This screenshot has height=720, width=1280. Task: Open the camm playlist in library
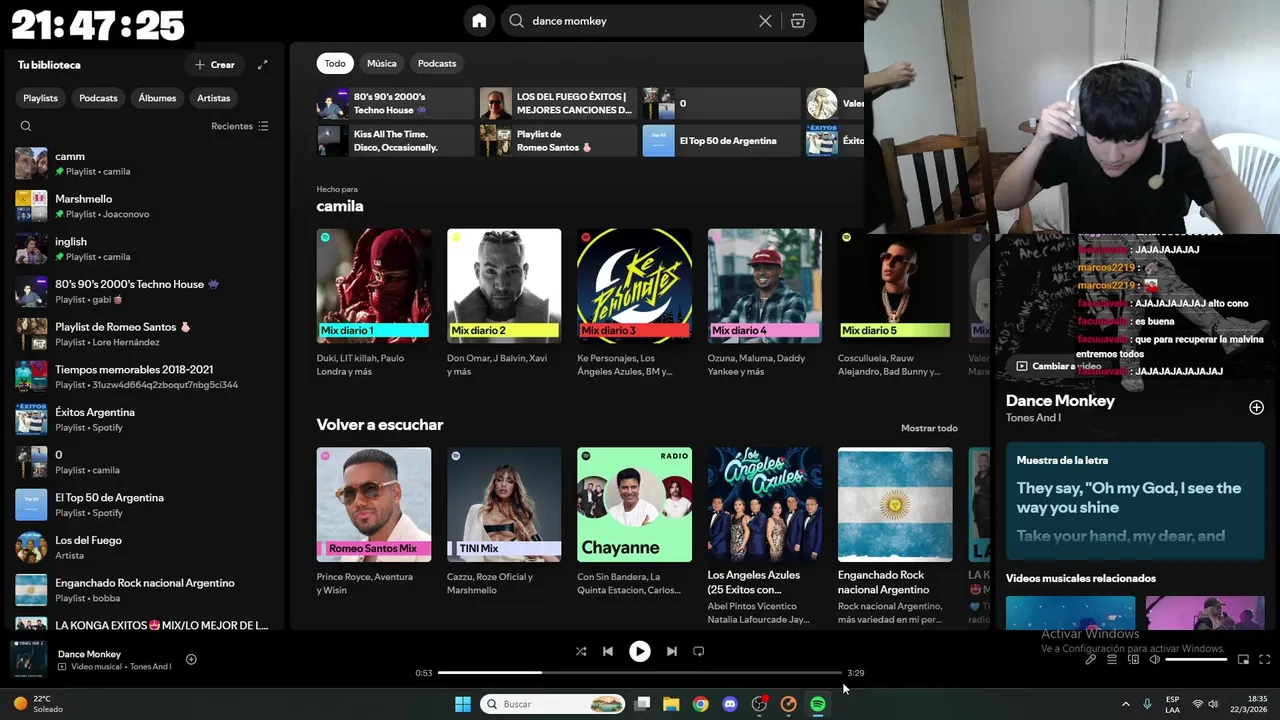pos(143,163)
